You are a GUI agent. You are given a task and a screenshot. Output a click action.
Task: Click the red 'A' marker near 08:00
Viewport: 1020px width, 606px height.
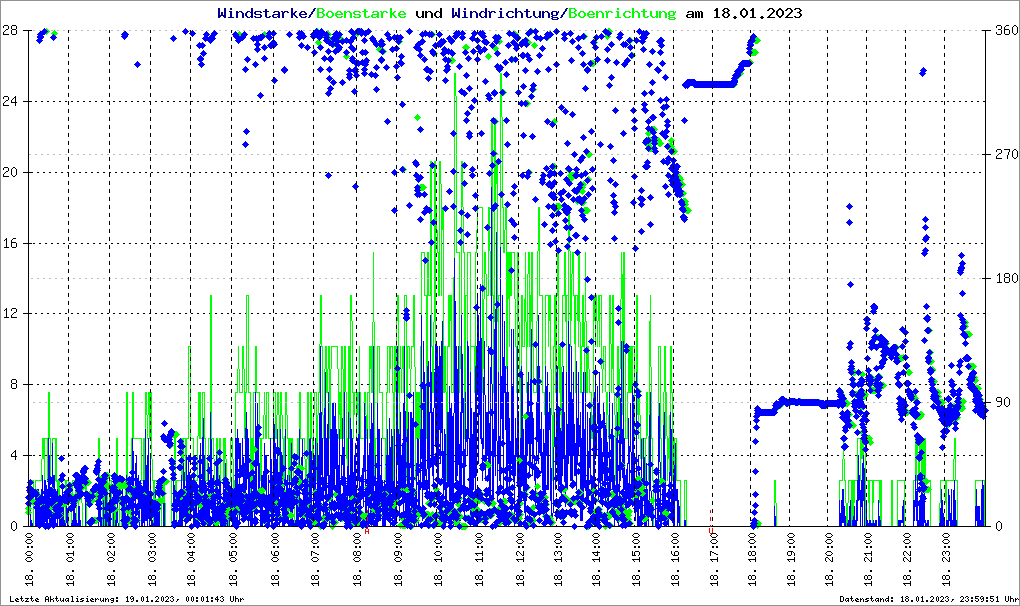[x=367, y=532]
